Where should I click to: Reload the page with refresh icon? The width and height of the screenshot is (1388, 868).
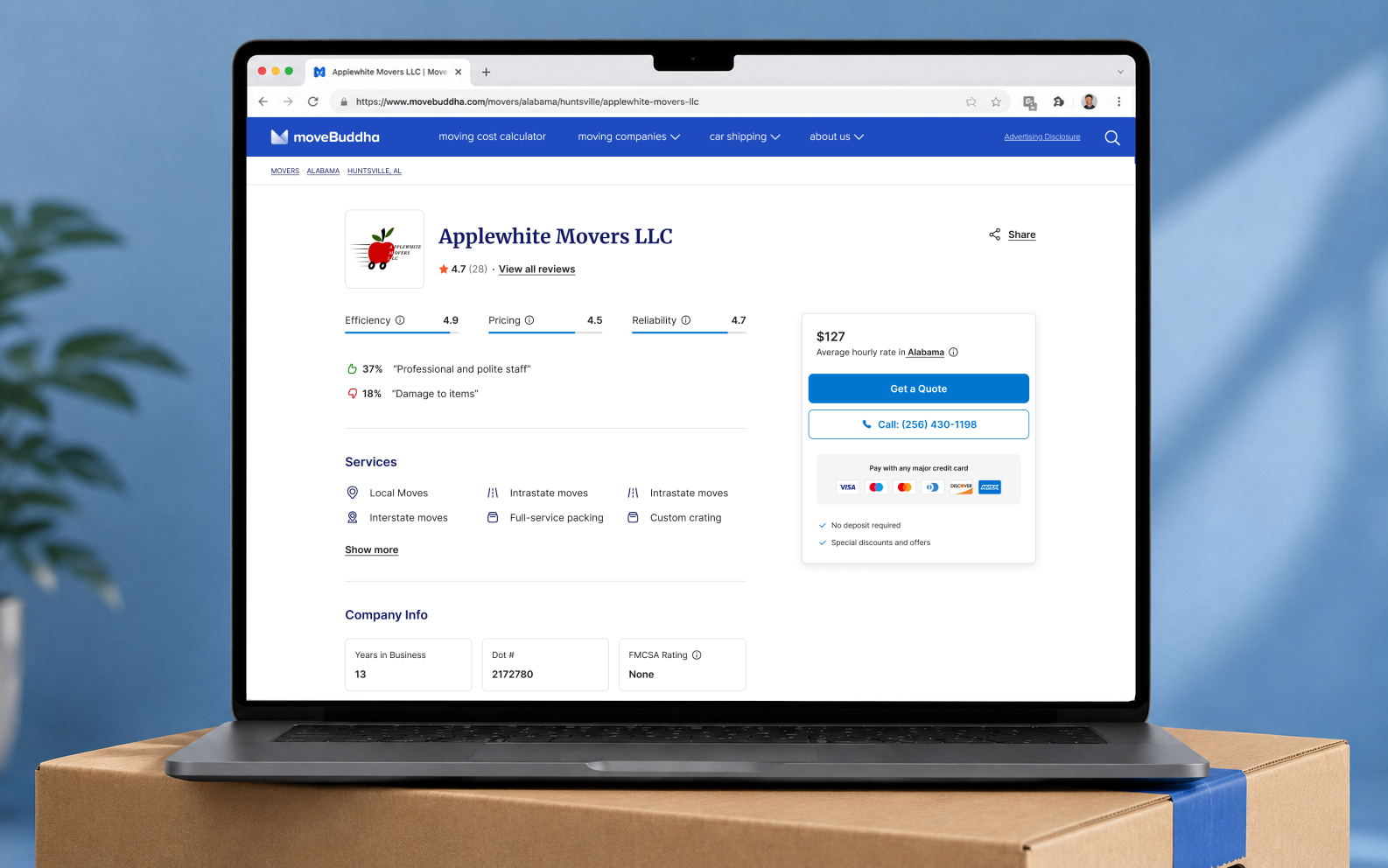pos(313,101)
